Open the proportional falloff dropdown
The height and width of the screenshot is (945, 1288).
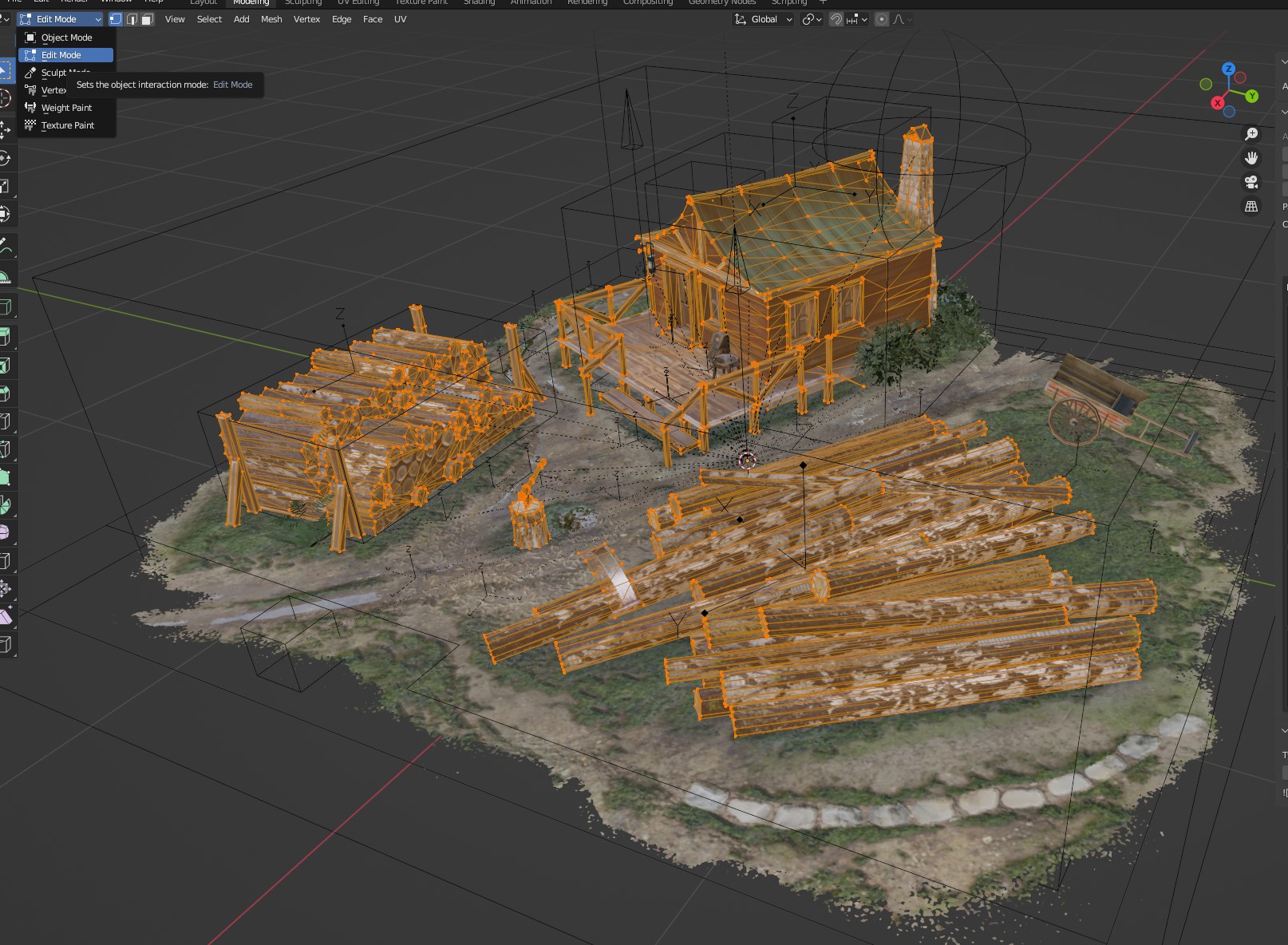click(x=903, y=19)
